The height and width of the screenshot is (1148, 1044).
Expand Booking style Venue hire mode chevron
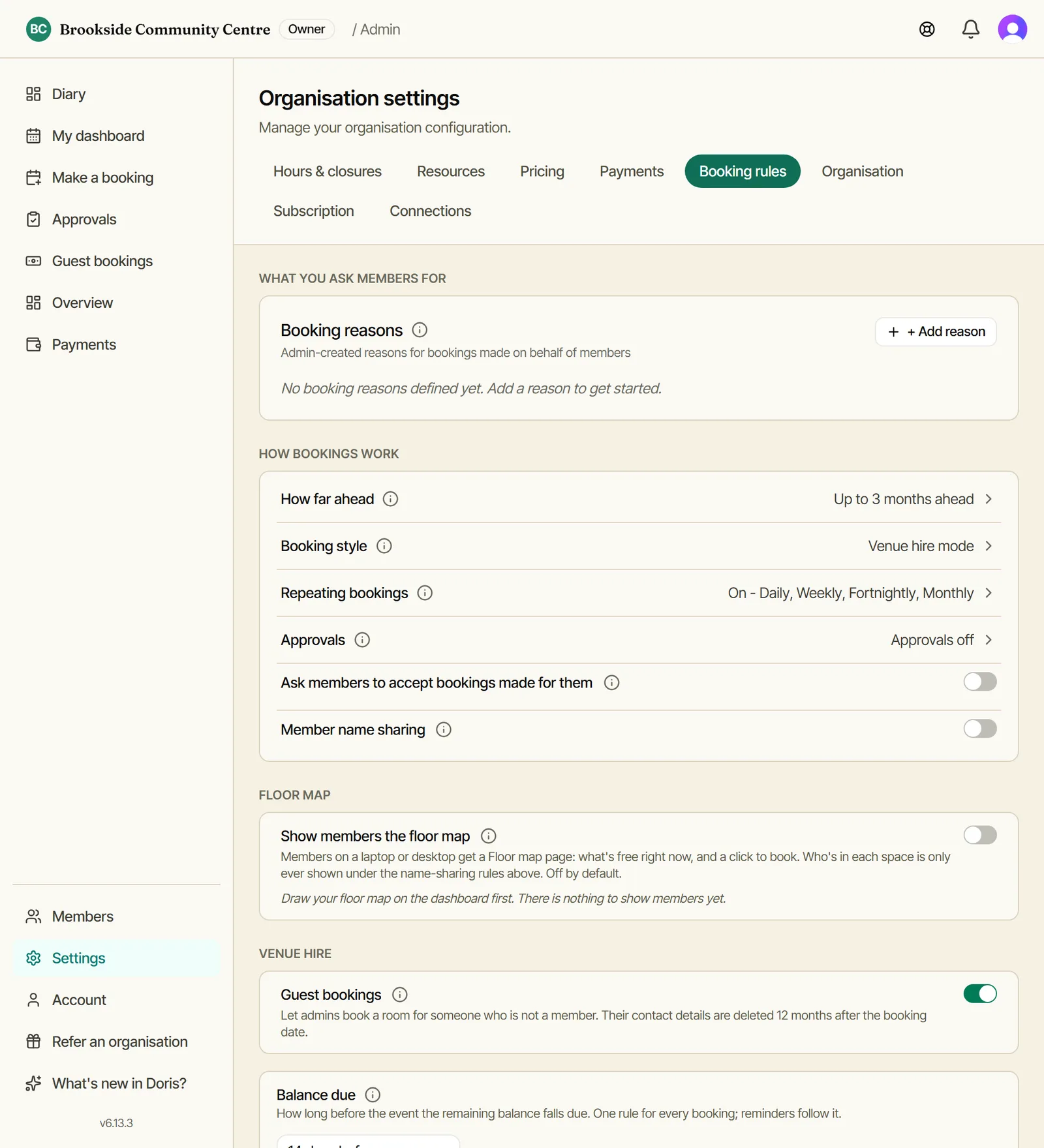(989, 546)
